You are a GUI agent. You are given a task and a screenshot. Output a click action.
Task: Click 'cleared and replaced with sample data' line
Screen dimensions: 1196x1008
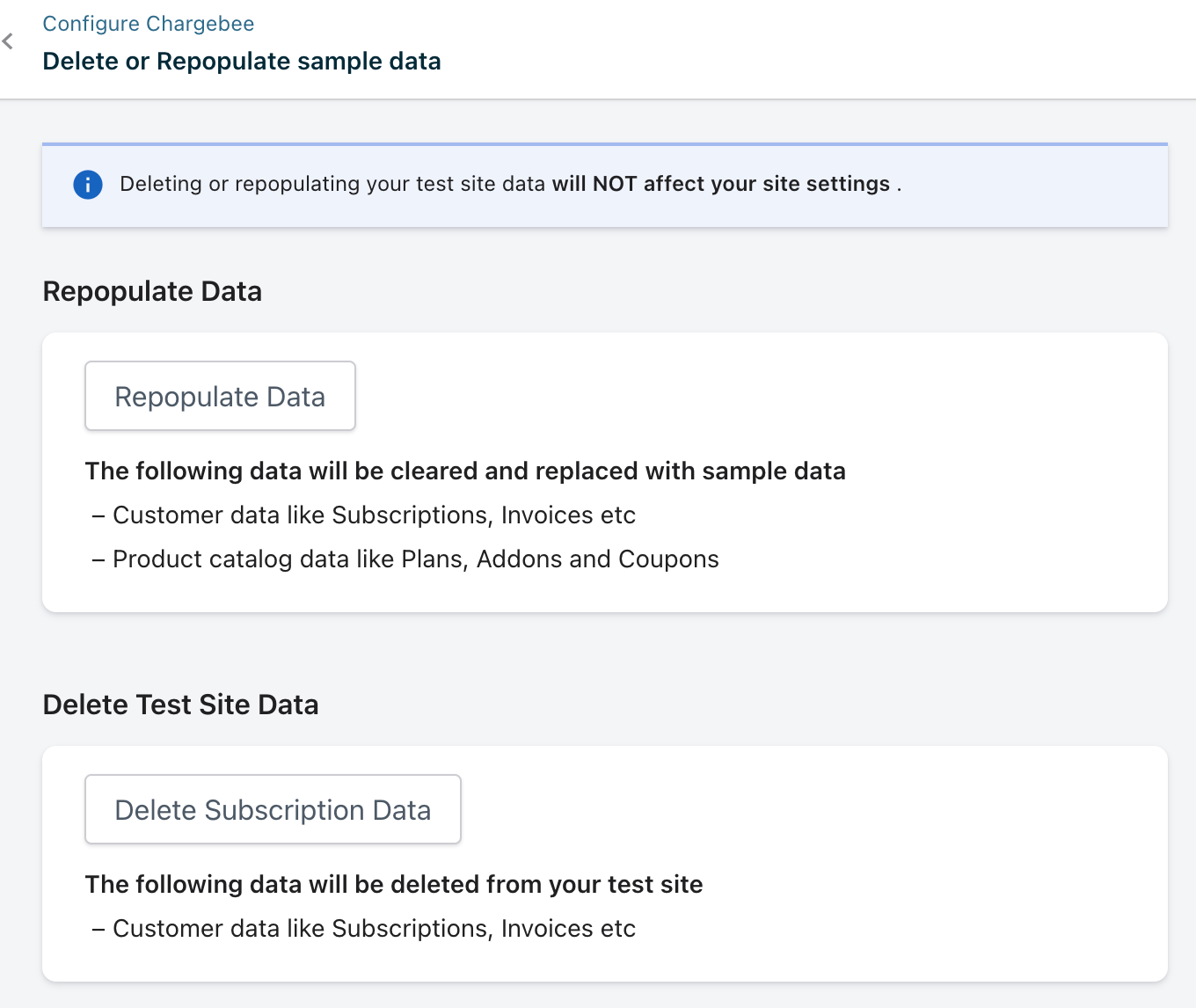pos(464,471)
